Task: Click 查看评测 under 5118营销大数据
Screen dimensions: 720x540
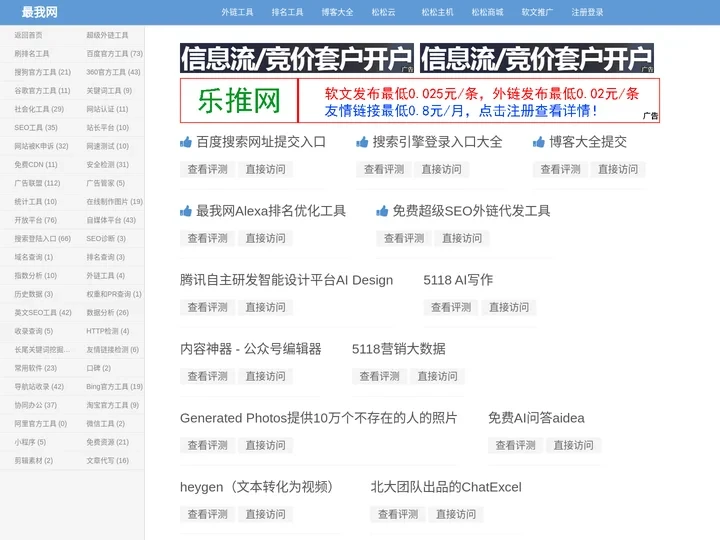Action: click(x=379, y=376)
